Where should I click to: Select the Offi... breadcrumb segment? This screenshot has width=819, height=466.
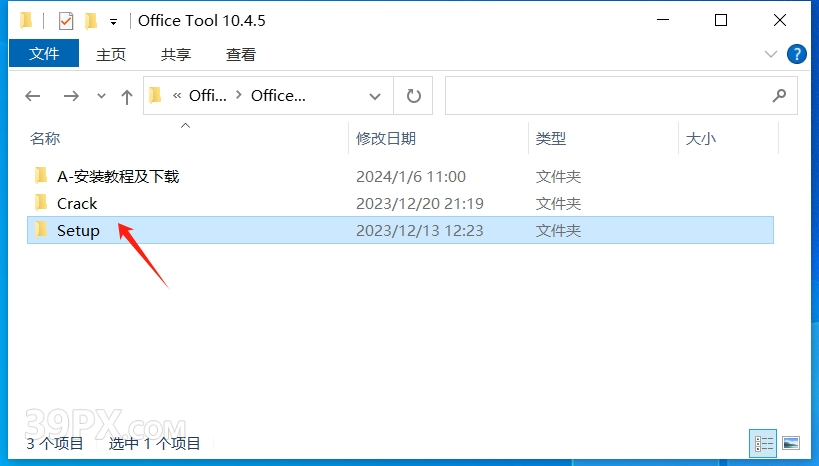[x=207, y=96]
